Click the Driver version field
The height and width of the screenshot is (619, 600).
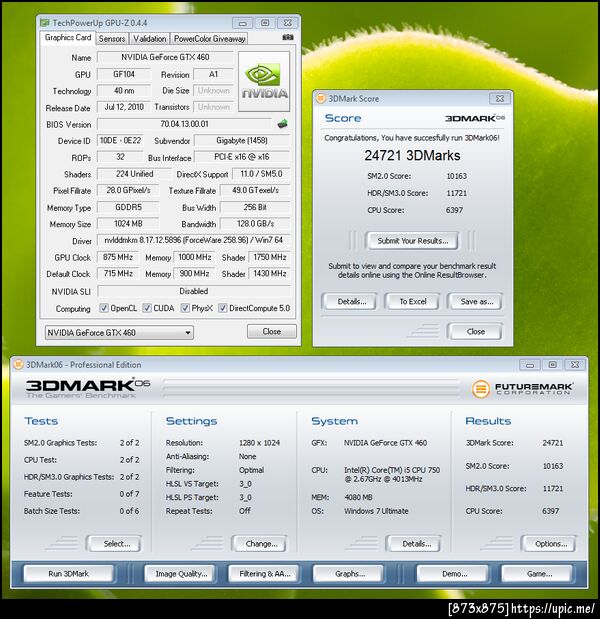pyautogui.click(x=193, y=240)
